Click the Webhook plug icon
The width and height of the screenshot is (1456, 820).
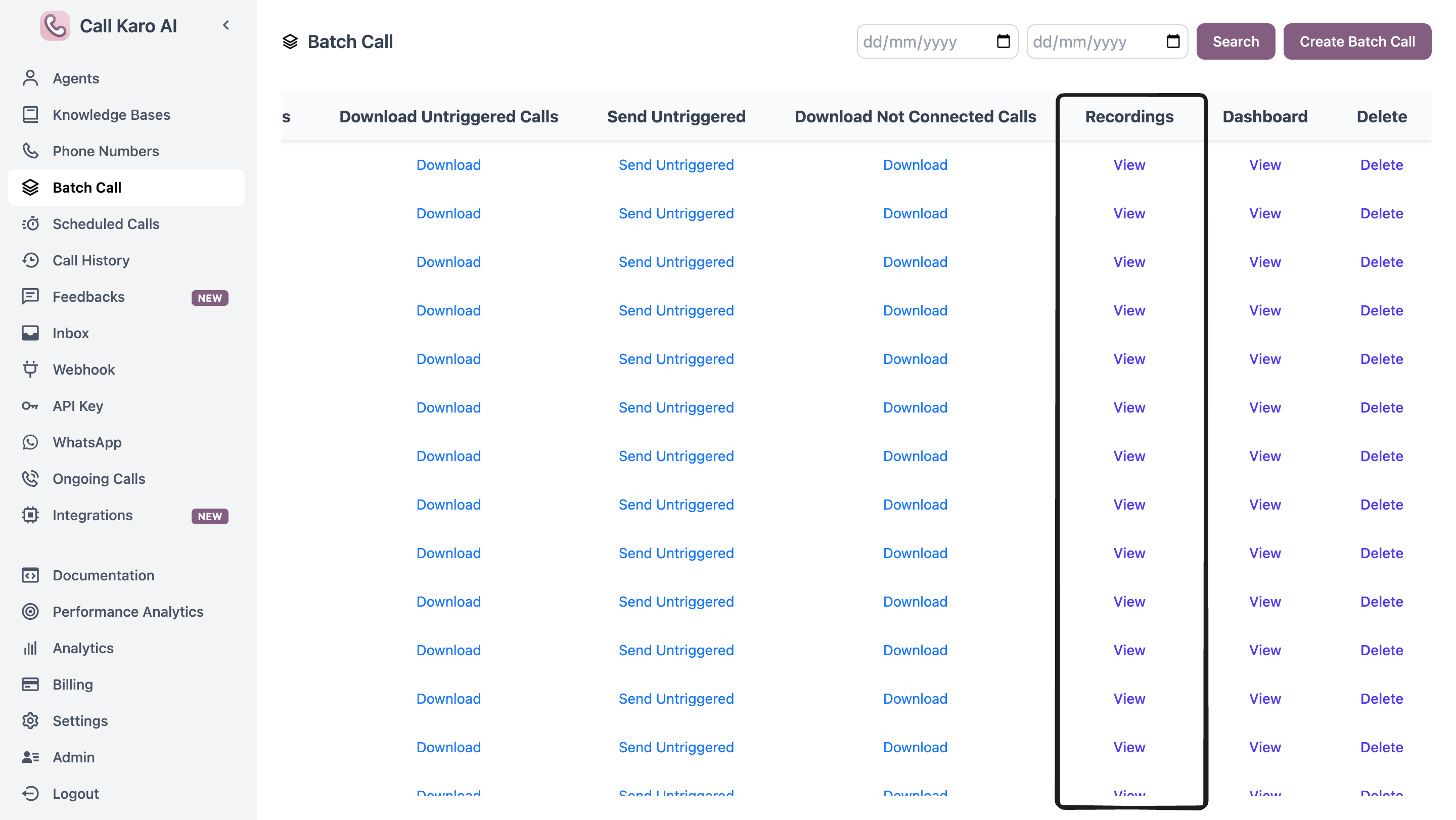(x=30, y=370)
